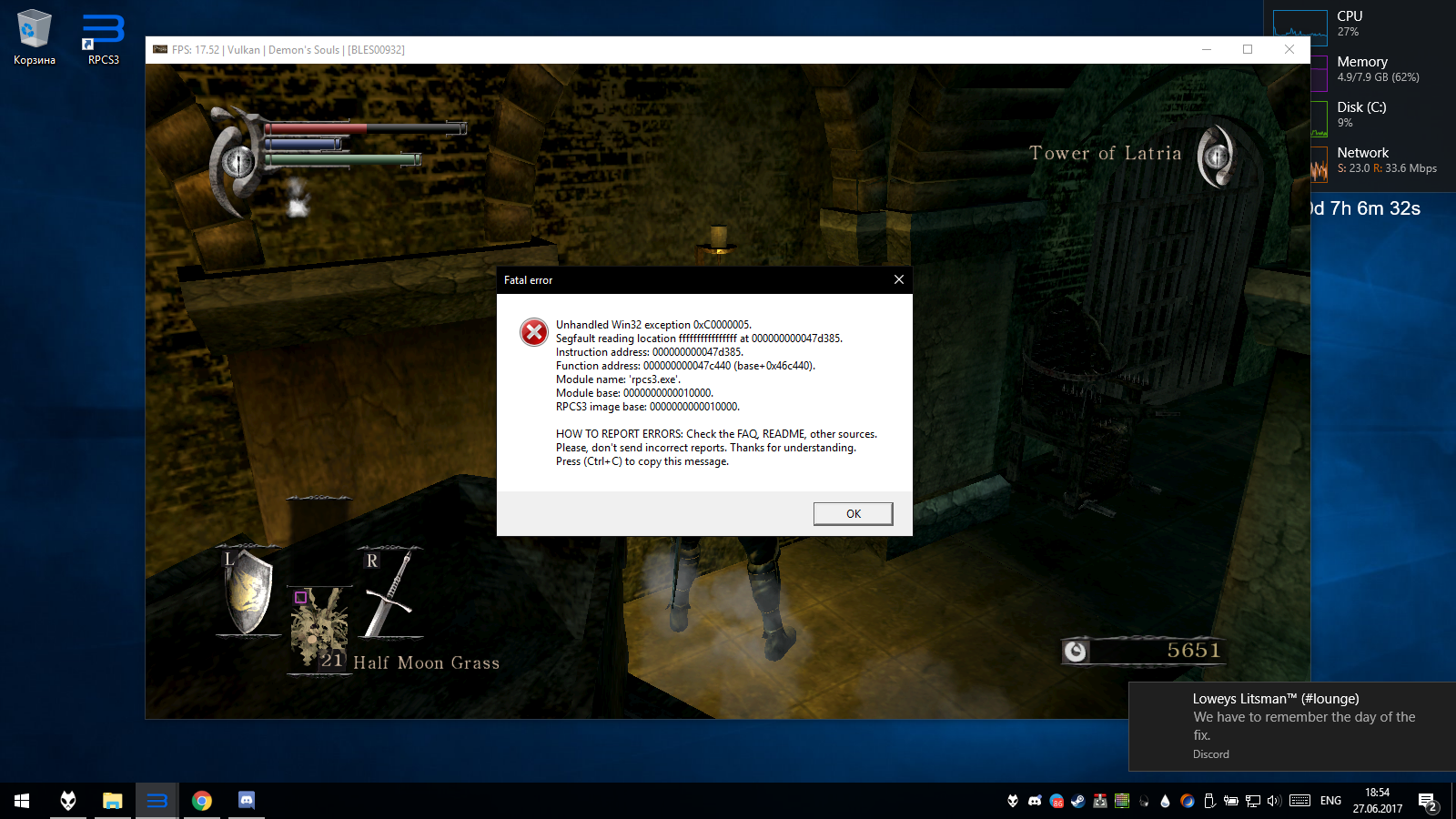The image size is (1456, 819).
Task: Switch the ENG input language indicator
Action: coord(1330,801)
